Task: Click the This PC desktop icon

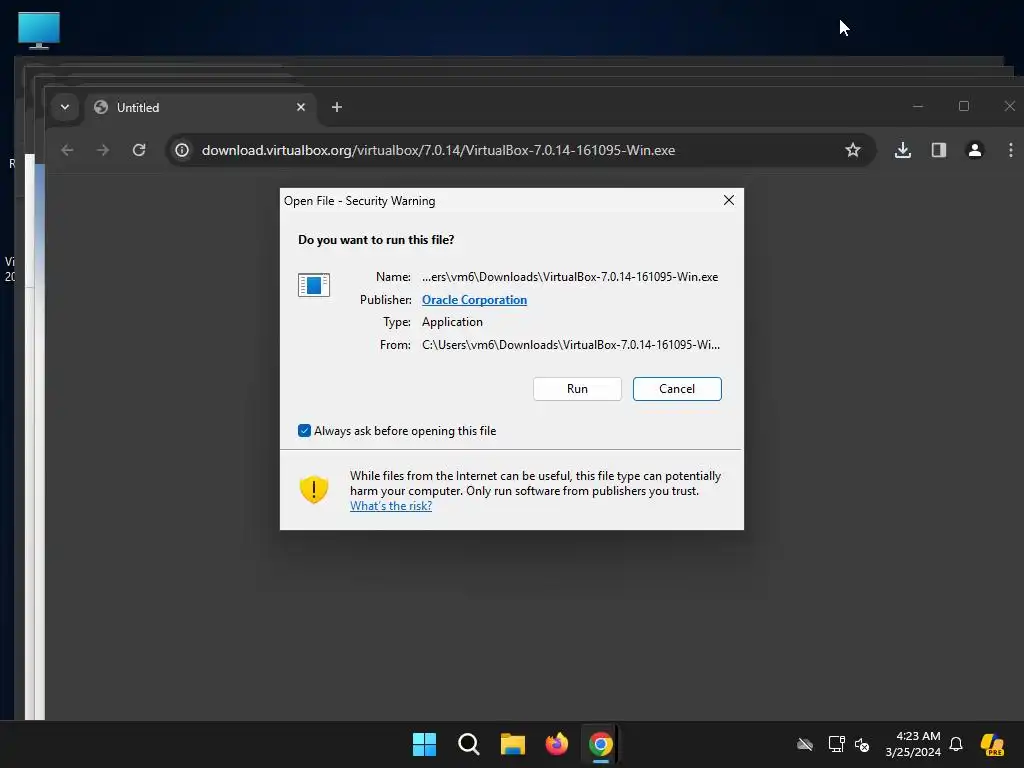Action: click(x=39, y=30)
